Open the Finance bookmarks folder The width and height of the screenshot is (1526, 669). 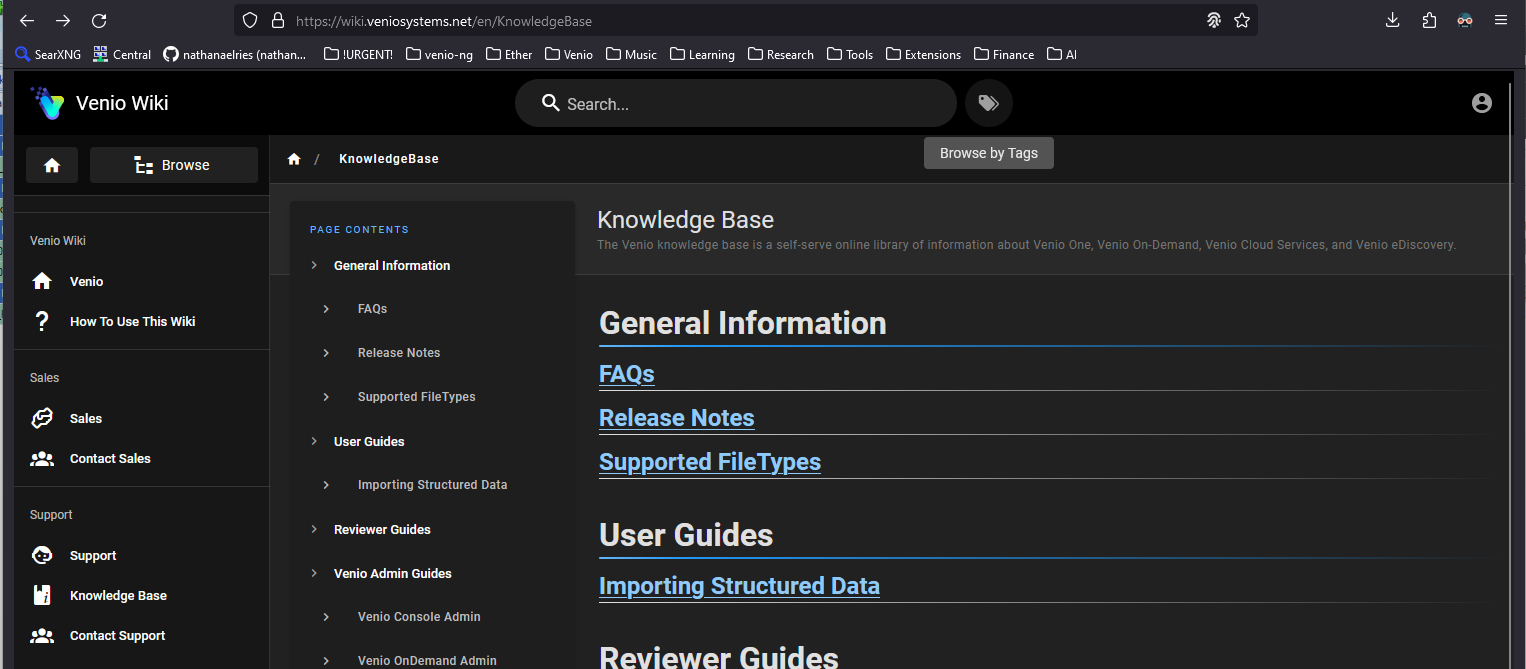pos(1004,55)
